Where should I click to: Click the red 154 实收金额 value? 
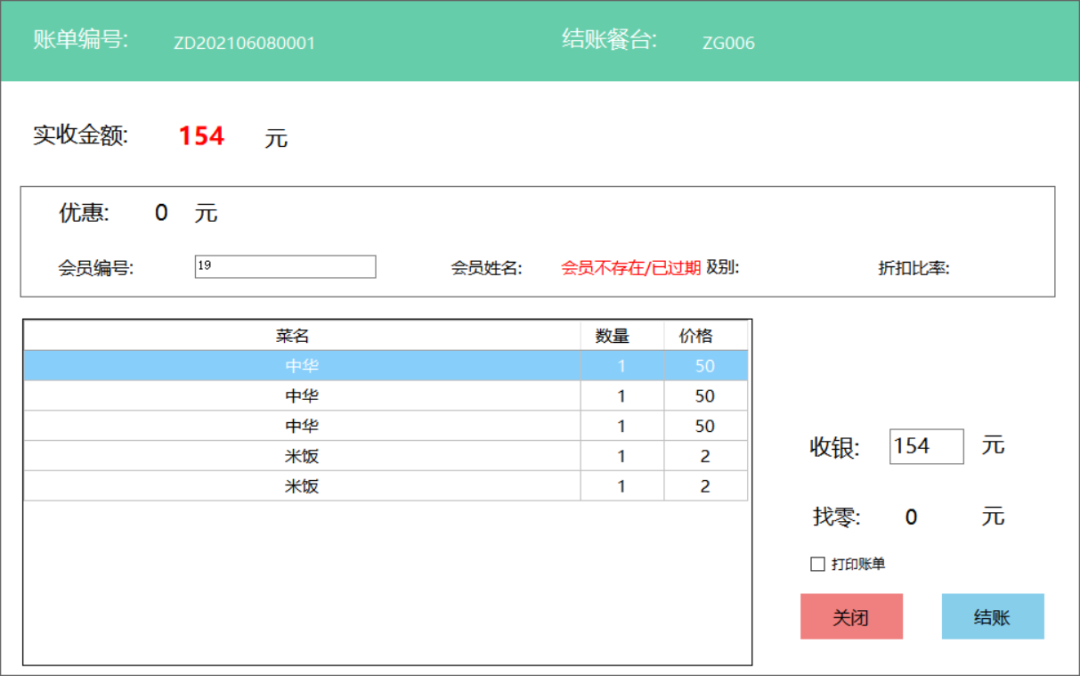coord(201,136)
